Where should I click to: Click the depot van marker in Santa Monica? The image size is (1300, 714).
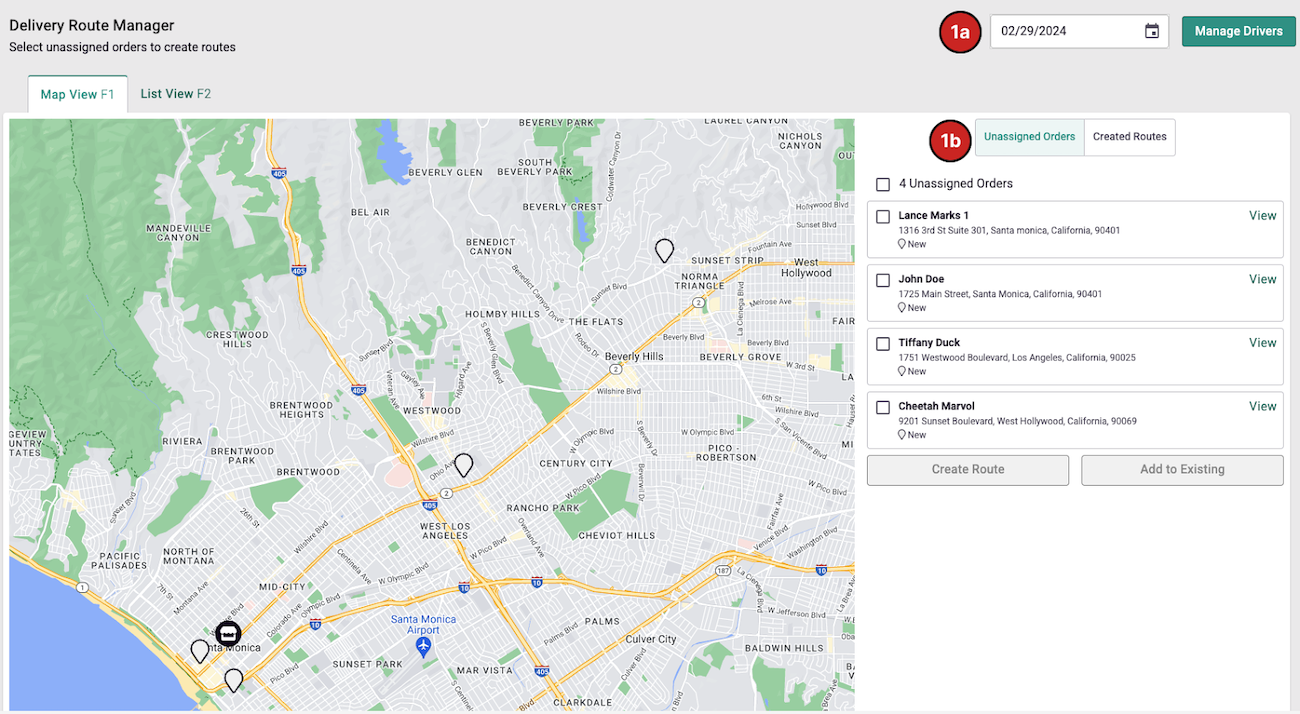coord(228,633)
